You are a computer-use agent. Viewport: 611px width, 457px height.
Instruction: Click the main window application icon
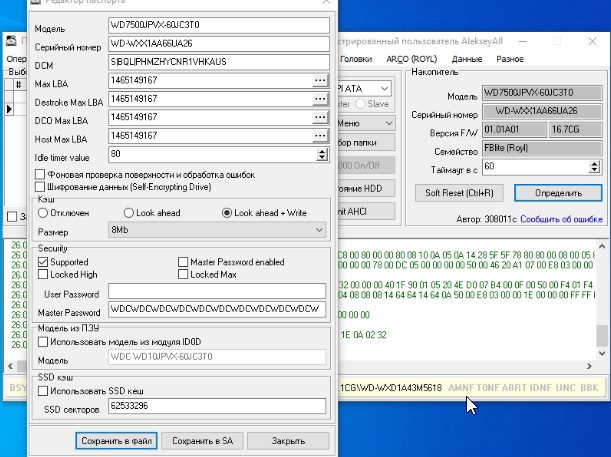[11, 41]
